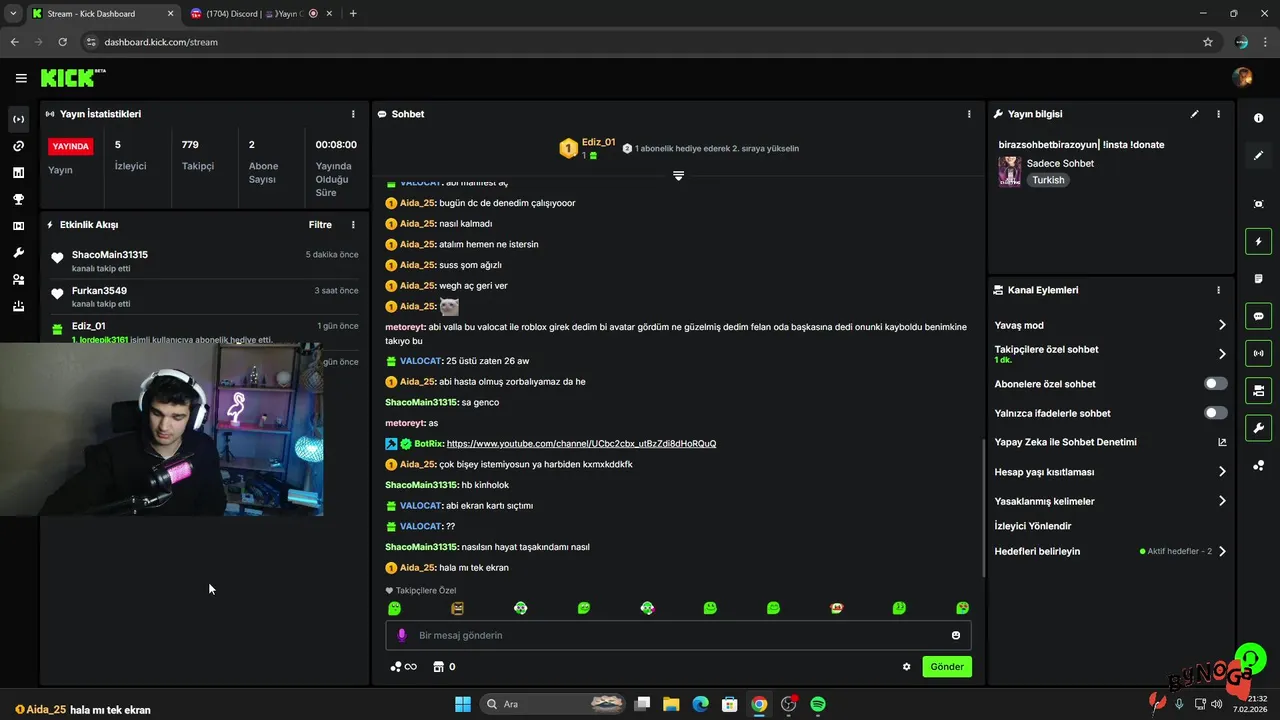Expand the Takipçilere özel sohbet option

pyautogui.click(x=1110, y=354)
